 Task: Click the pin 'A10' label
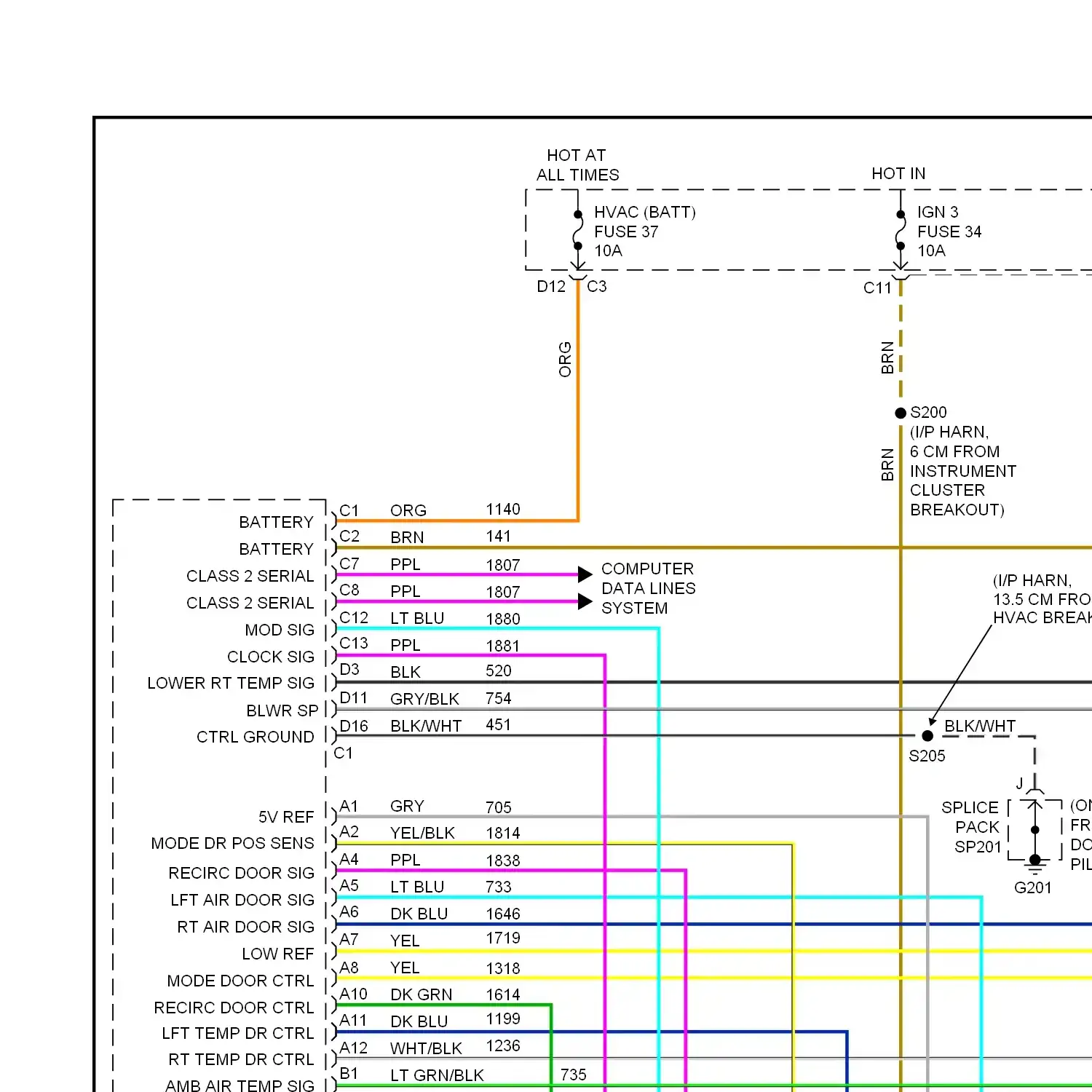pos(353,994)
